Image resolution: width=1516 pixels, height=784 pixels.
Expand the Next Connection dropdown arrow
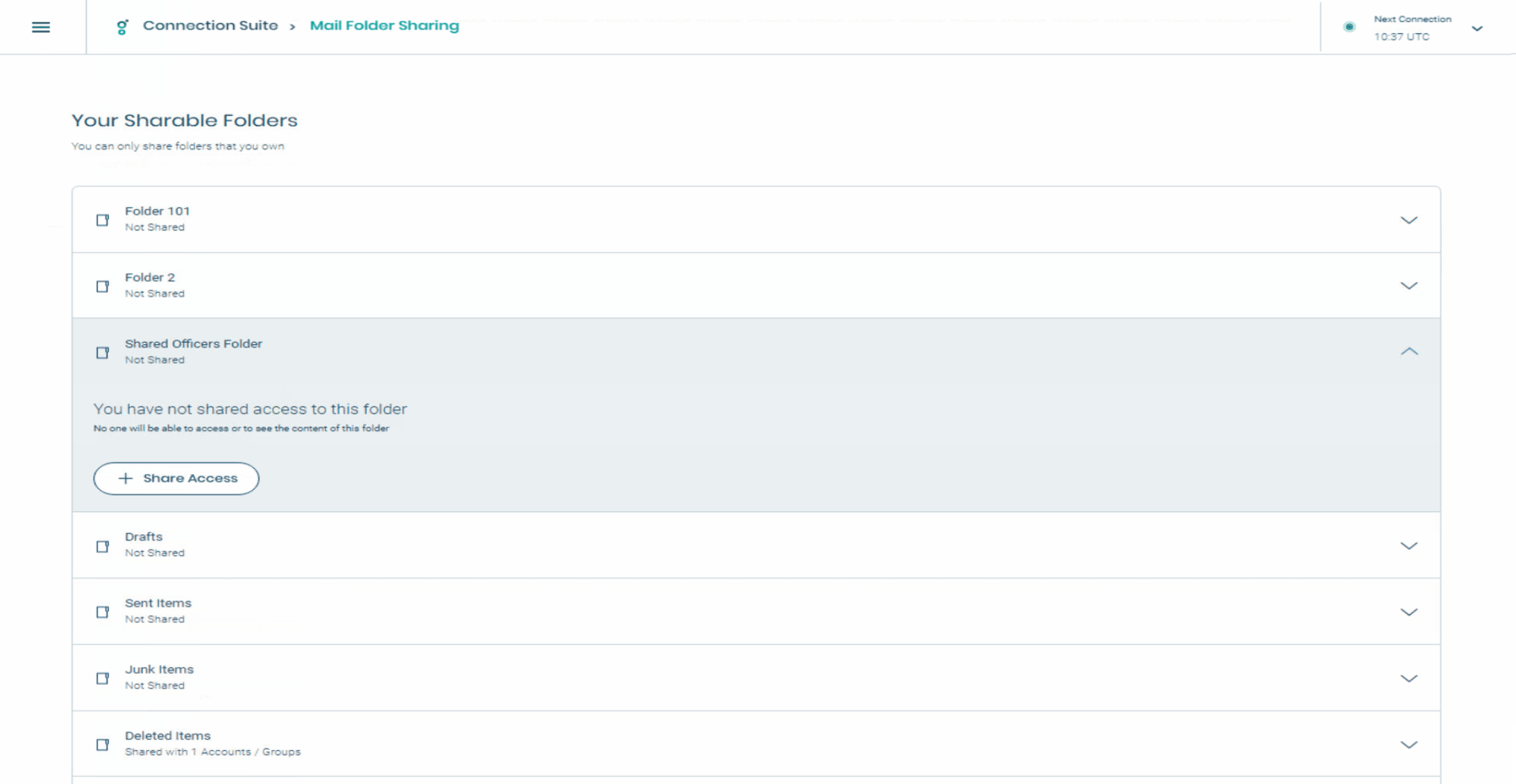coord(1477,28)
